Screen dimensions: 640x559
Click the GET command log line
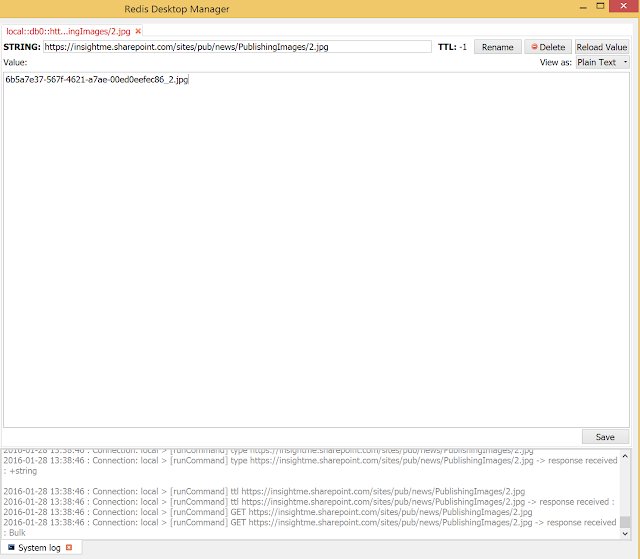pyautogui.click(x=268, y=512)
